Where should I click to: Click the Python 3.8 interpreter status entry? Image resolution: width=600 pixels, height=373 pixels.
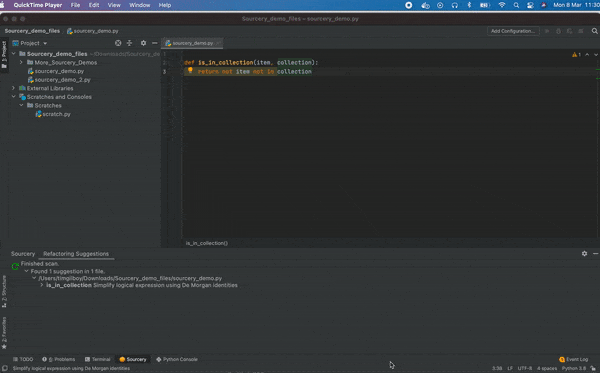574,368
